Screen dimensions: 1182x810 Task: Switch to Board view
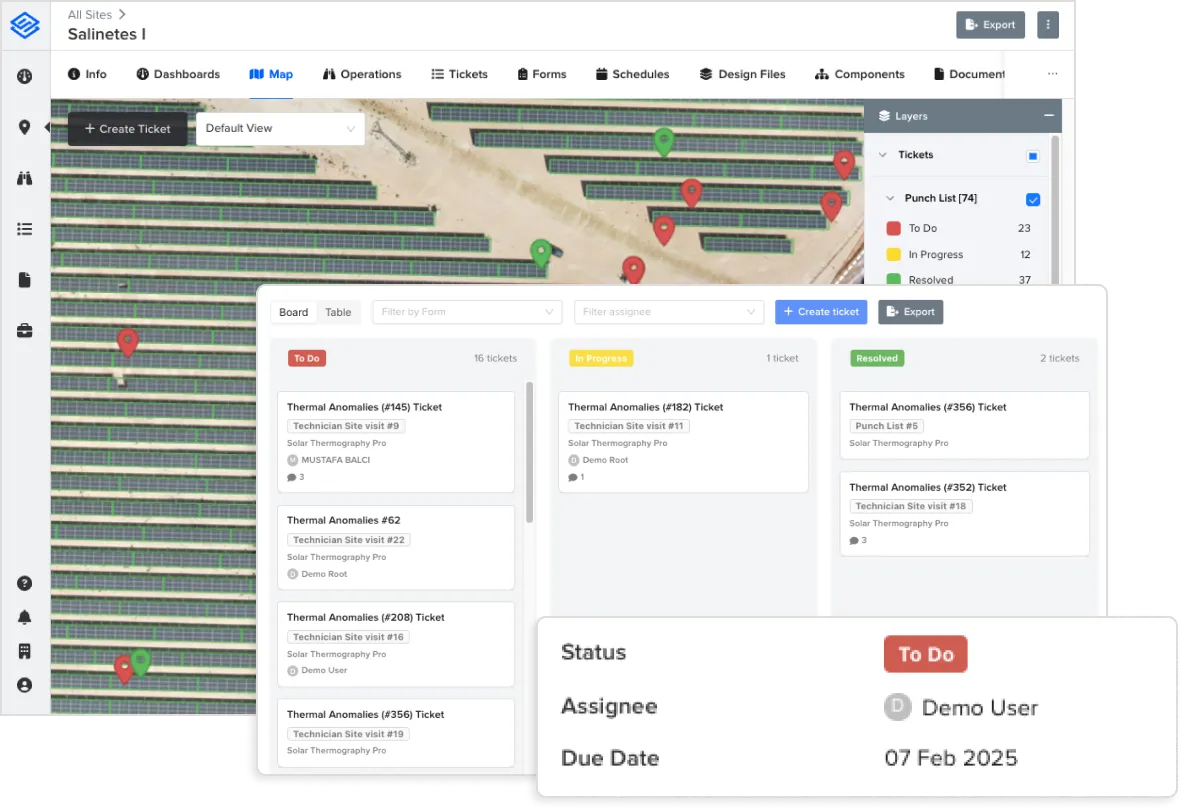point(293,312)
